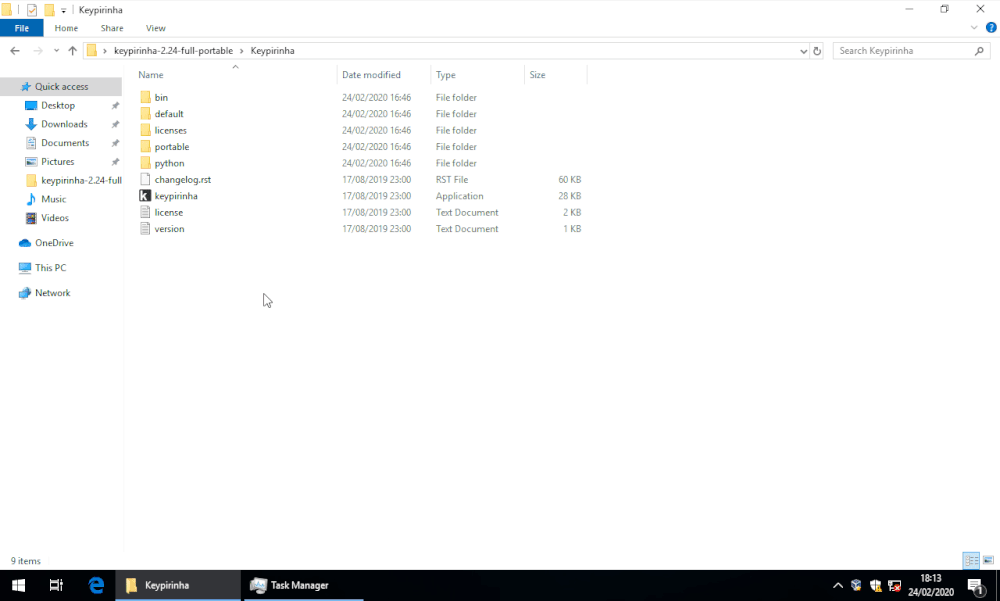
Task: Click the "60 KB" size cell
Action: click(x=570, y=180)
